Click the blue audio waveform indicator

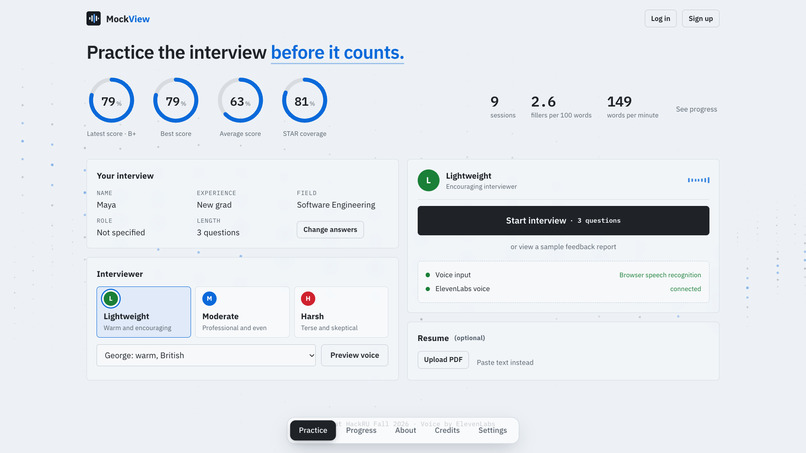tap(699, 180)
